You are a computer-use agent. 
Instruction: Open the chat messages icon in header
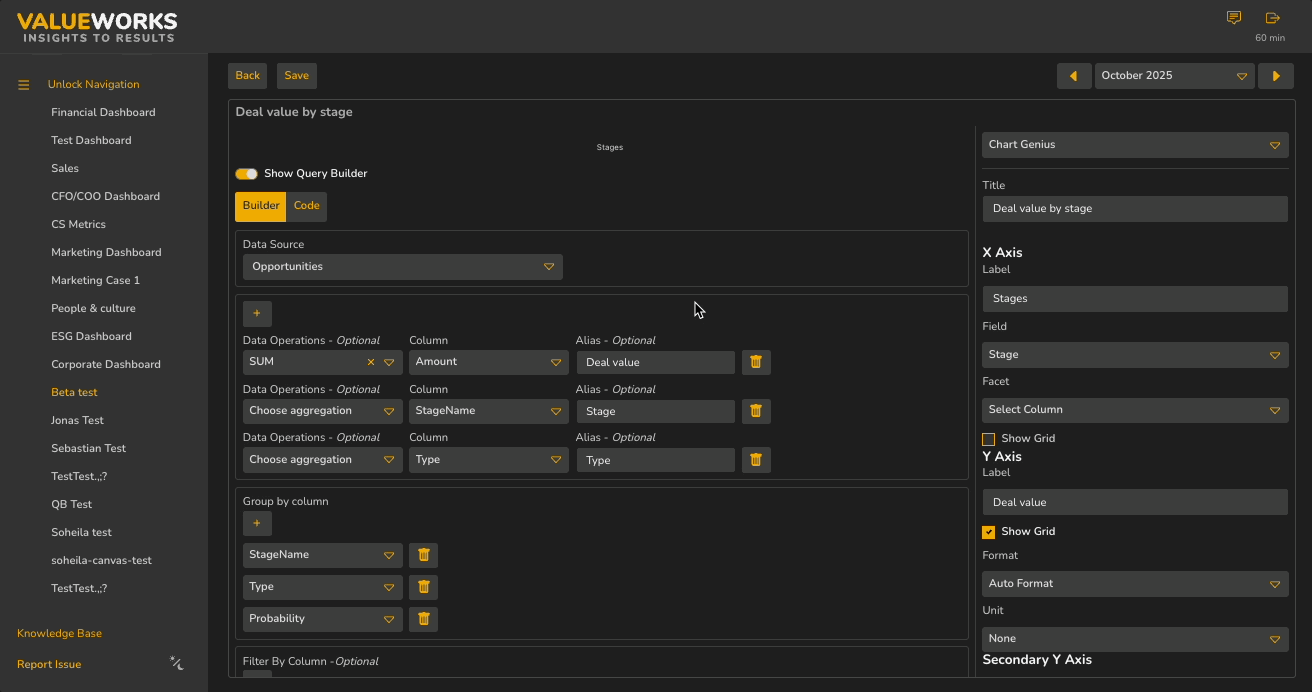(1234, 18)
